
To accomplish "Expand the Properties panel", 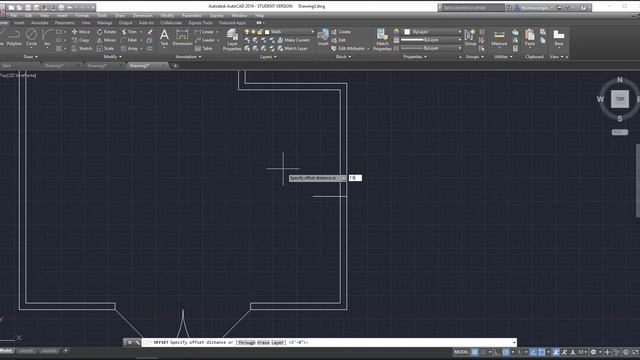I will pyautogui.click(x=415, y=57).
